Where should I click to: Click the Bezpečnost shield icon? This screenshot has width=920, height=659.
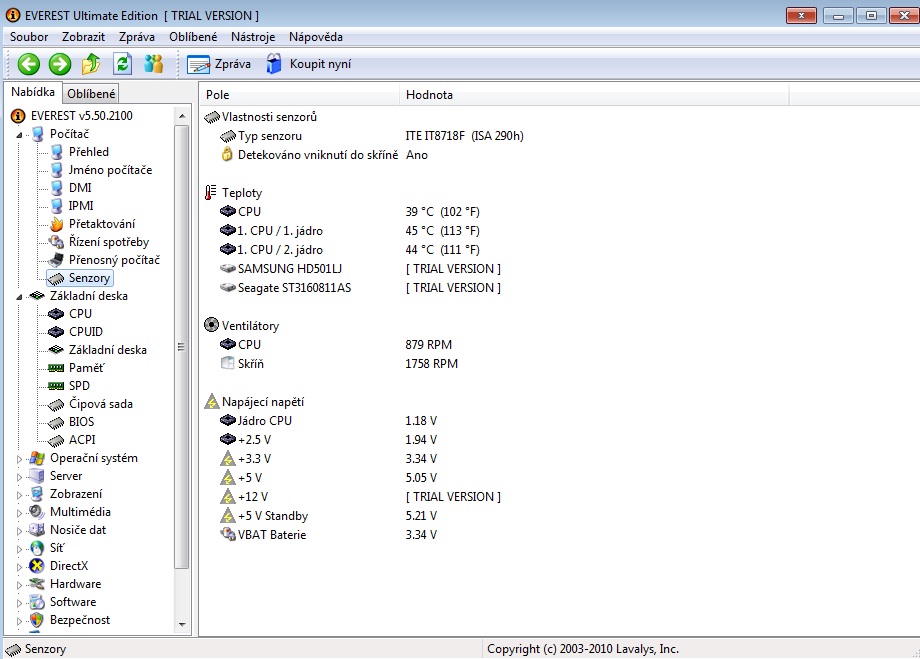(37, 620)
